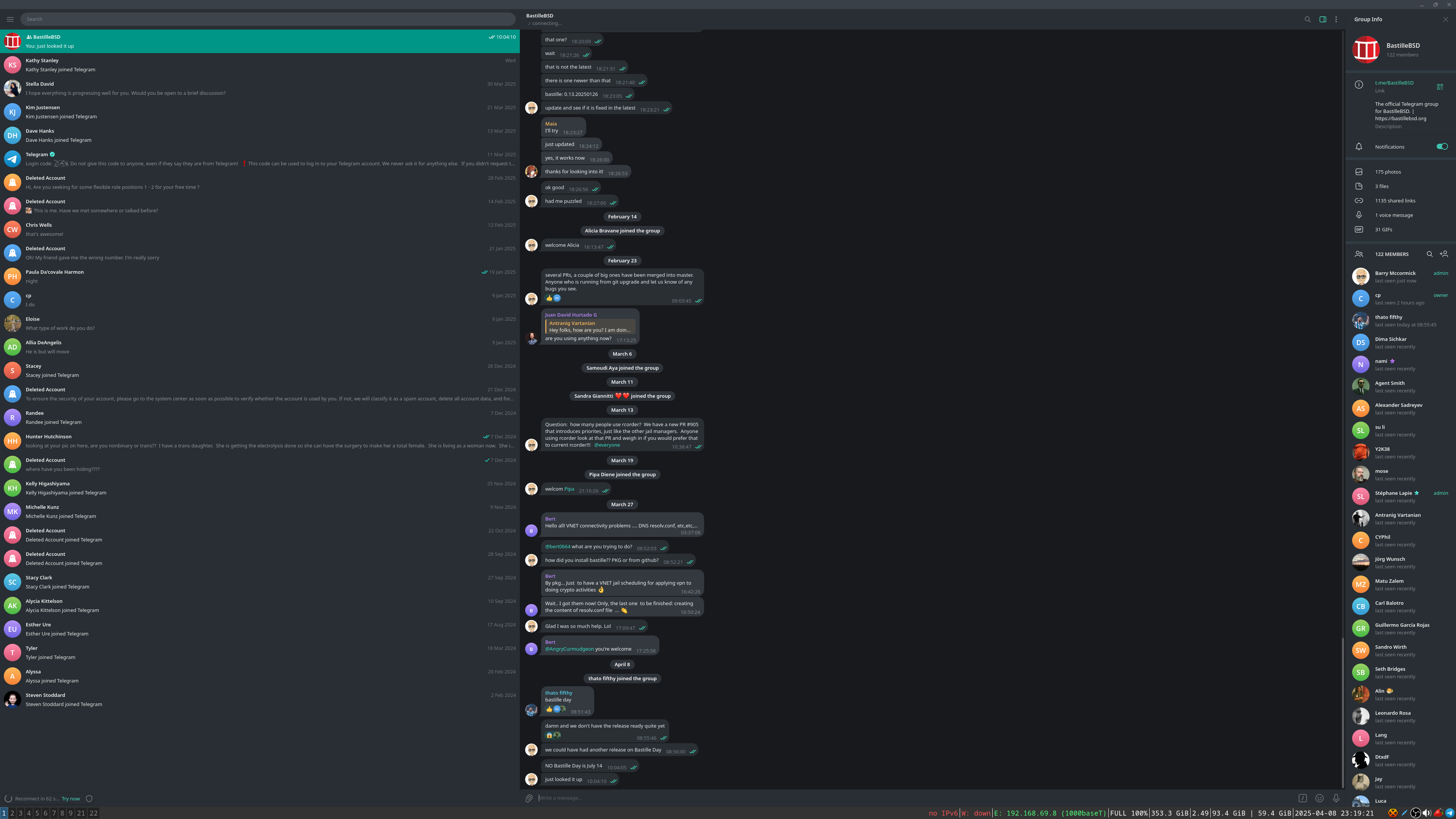Viewport: 1456px width, 819px height.
Task: Click the Juan David Hurtado G sender name
Action: [571, 315]
